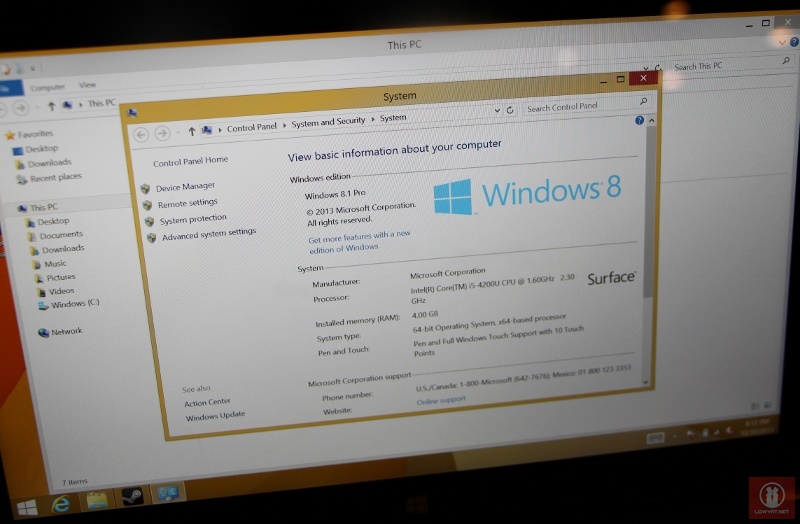The image size is (800, 524).
Task: Go to Control Panel Home
Action: 190,161
